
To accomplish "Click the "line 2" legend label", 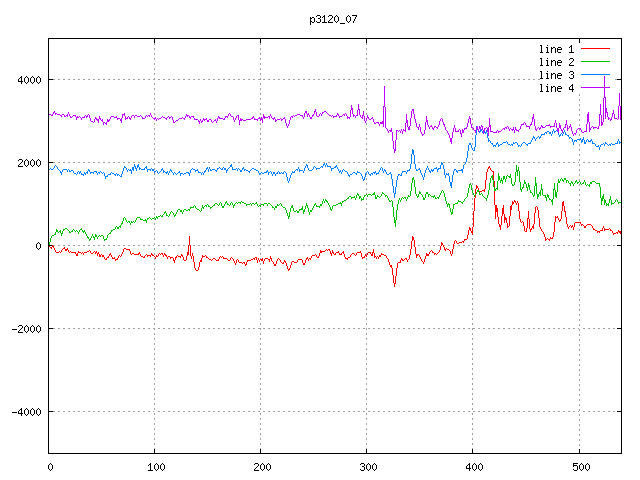I will (x=556, y=62).
